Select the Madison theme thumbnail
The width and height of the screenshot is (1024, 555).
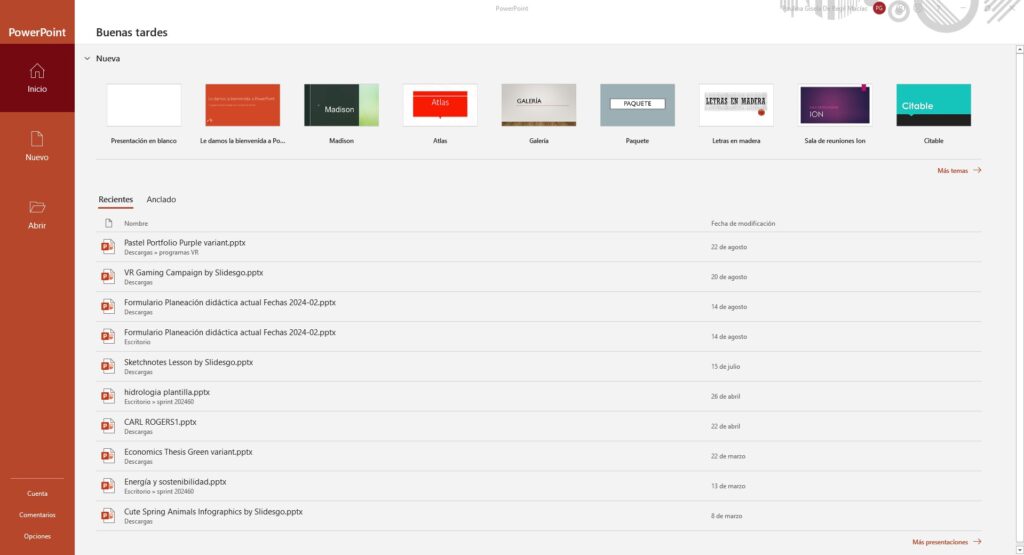pyautogui.click(x=341, y=105)
